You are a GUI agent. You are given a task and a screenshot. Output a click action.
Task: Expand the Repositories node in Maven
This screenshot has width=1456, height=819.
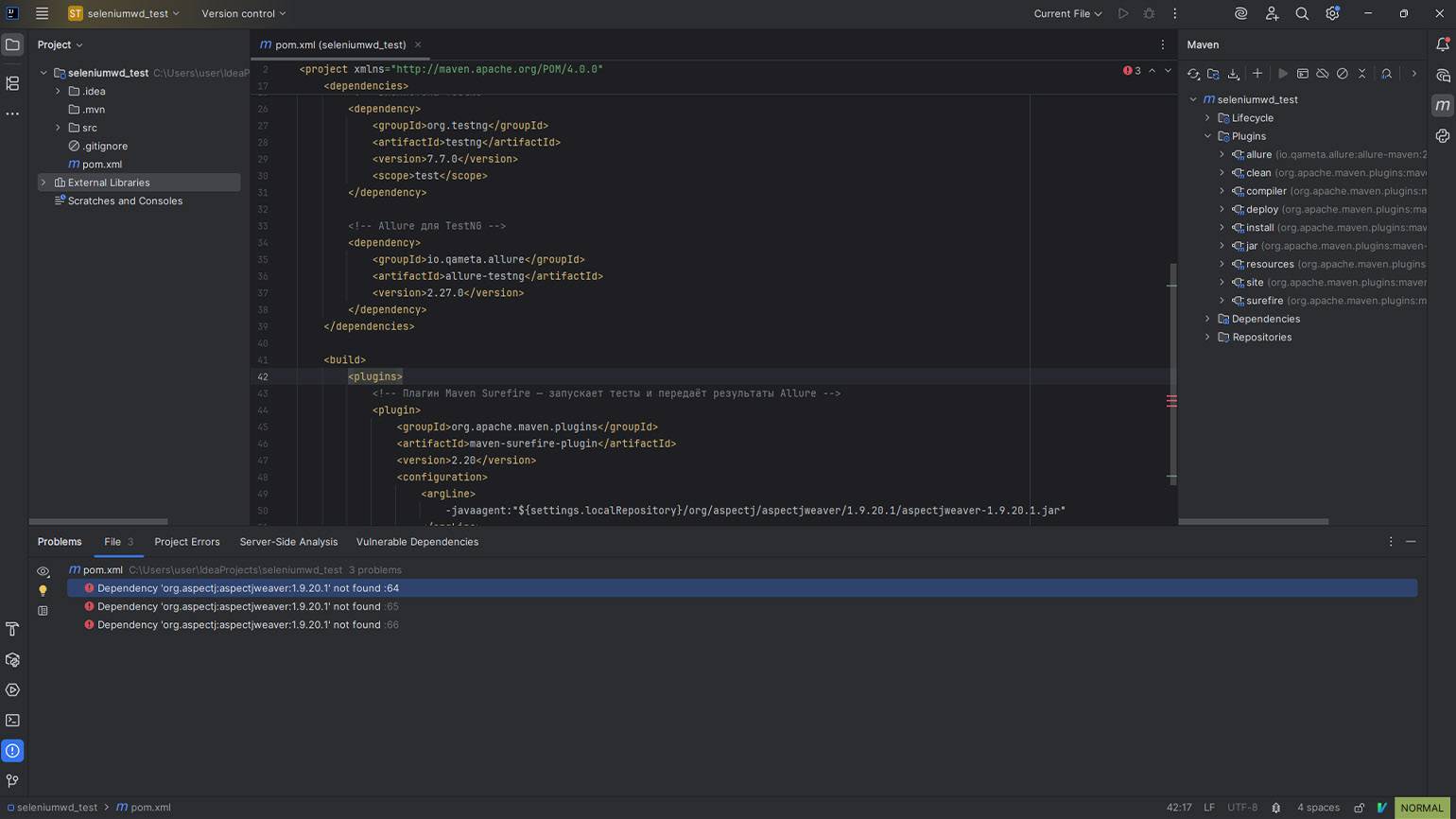click(x=1207, y=337)
